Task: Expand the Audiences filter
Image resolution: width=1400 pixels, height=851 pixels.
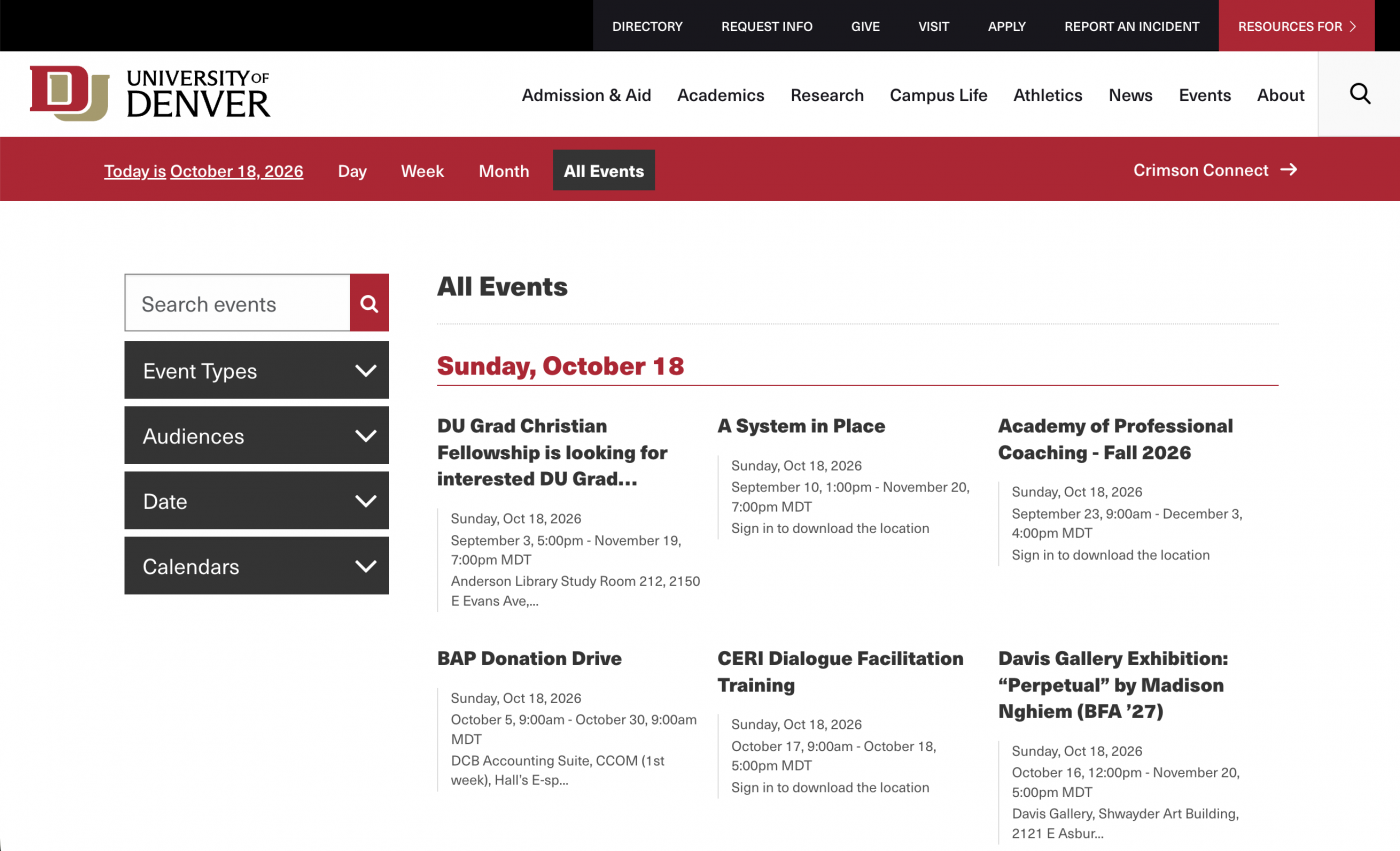Action: (256, 435)
